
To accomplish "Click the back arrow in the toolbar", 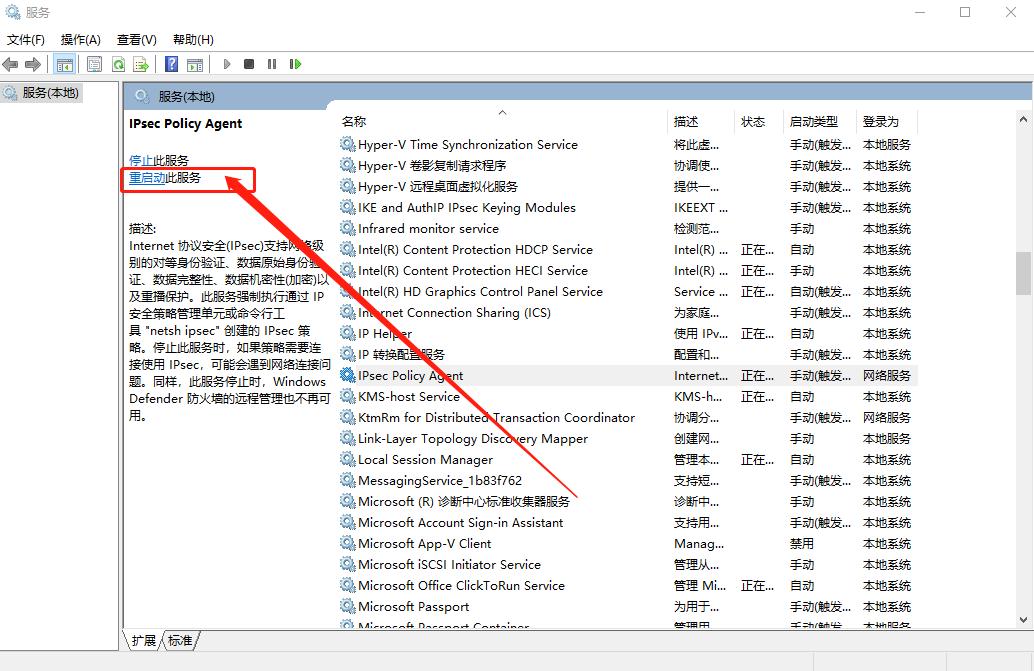I will [x=11, y=64].
